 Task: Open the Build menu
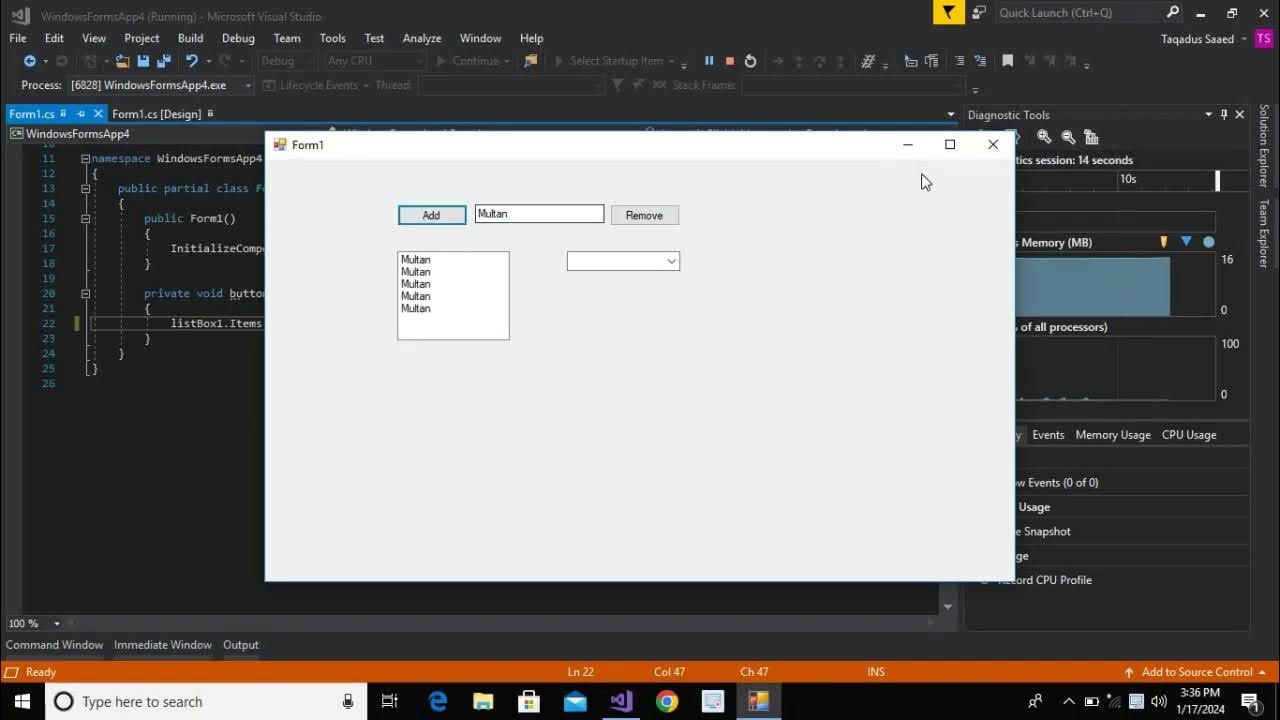click(190, 38)
